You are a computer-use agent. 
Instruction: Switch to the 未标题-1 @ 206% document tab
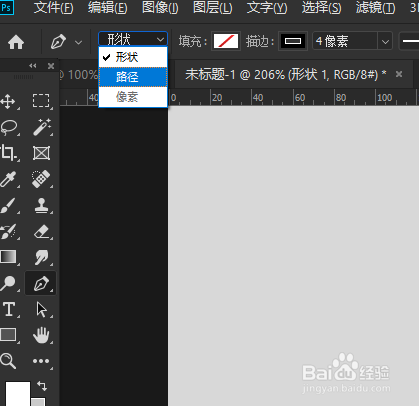(x=286, y=74)
